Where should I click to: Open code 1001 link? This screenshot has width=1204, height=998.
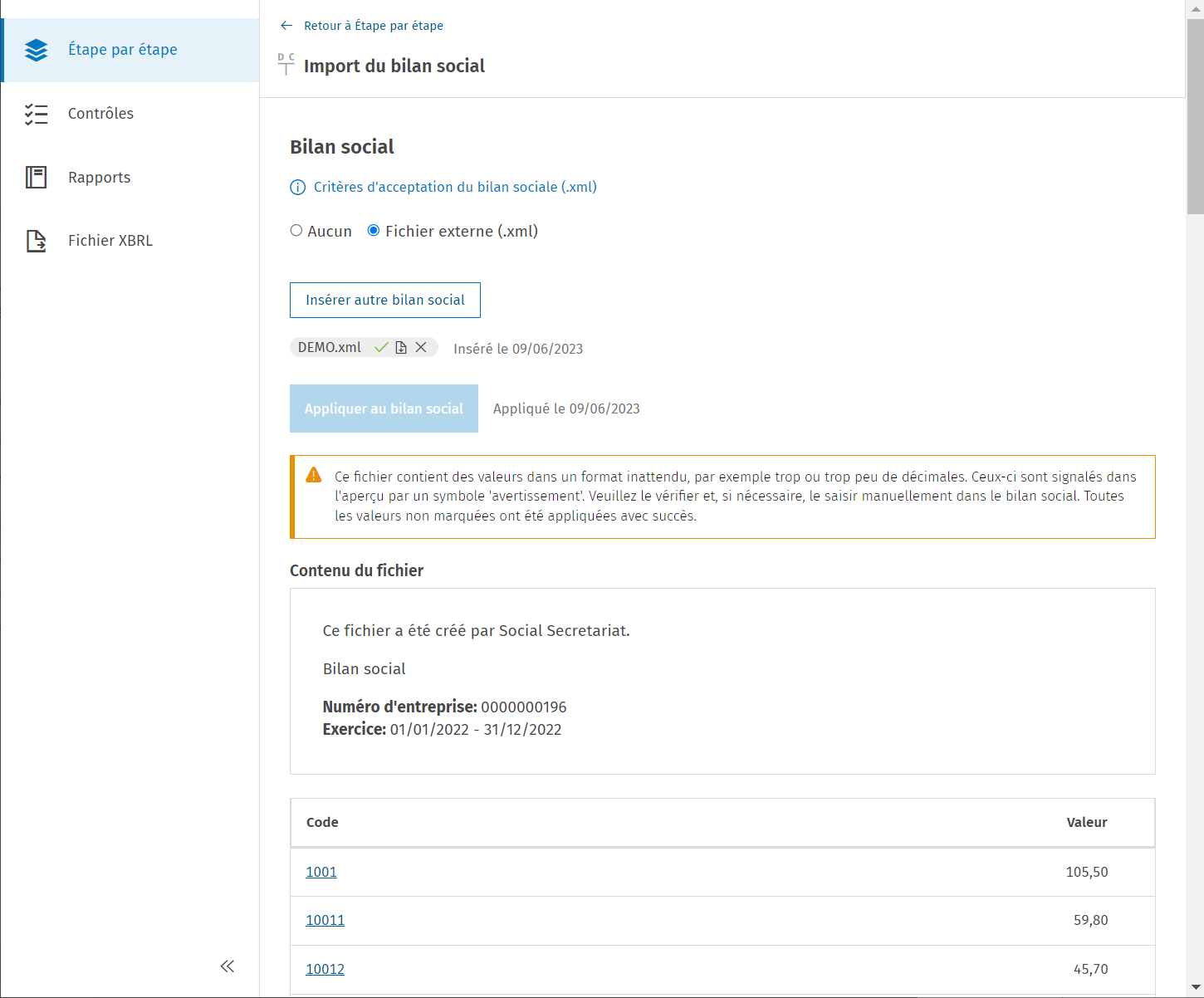[321, 872]
